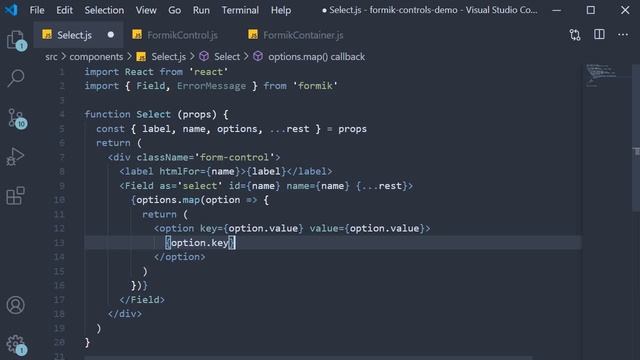Open the View menu
Viewport: 640px width, 360px height.
pyautogui.click(x=146, y=10)
